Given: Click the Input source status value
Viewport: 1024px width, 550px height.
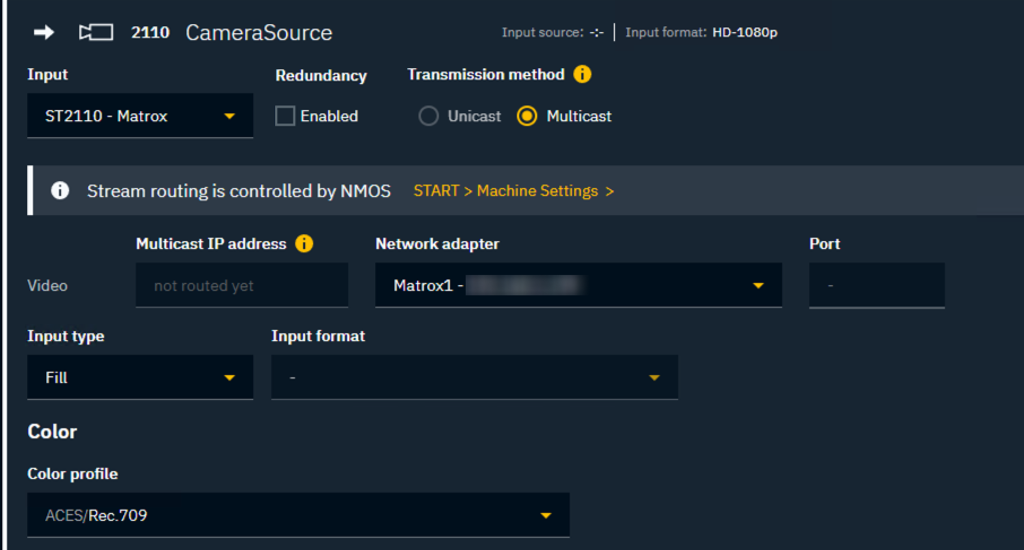Looking at the screenshot, I should (596, 33).
